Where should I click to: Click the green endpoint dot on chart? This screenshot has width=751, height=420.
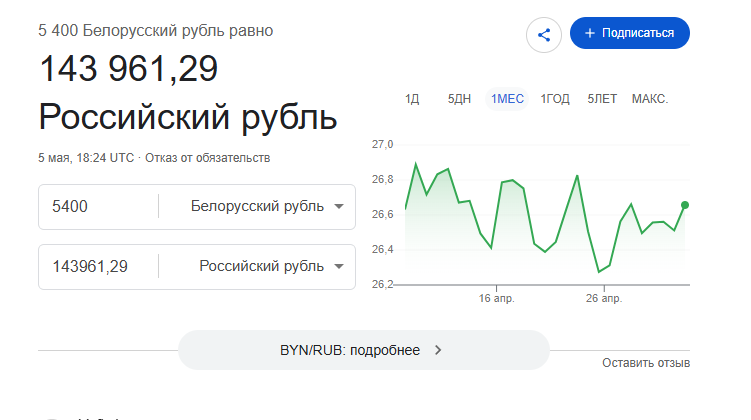coord(685,205)
